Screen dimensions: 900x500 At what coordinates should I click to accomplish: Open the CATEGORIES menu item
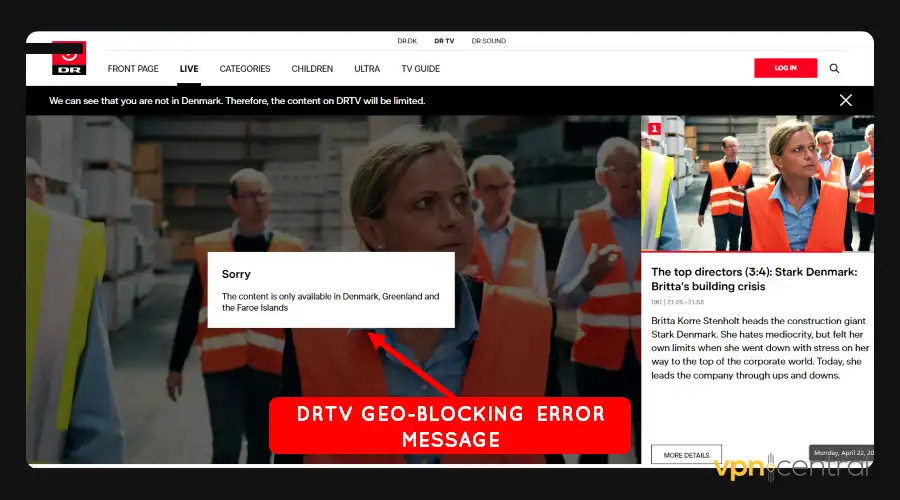(245, 69)
